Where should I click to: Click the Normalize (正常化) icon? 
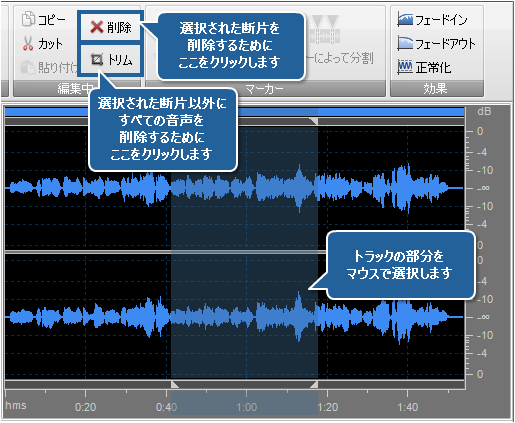pyautogui.click(x=405, y=67)
